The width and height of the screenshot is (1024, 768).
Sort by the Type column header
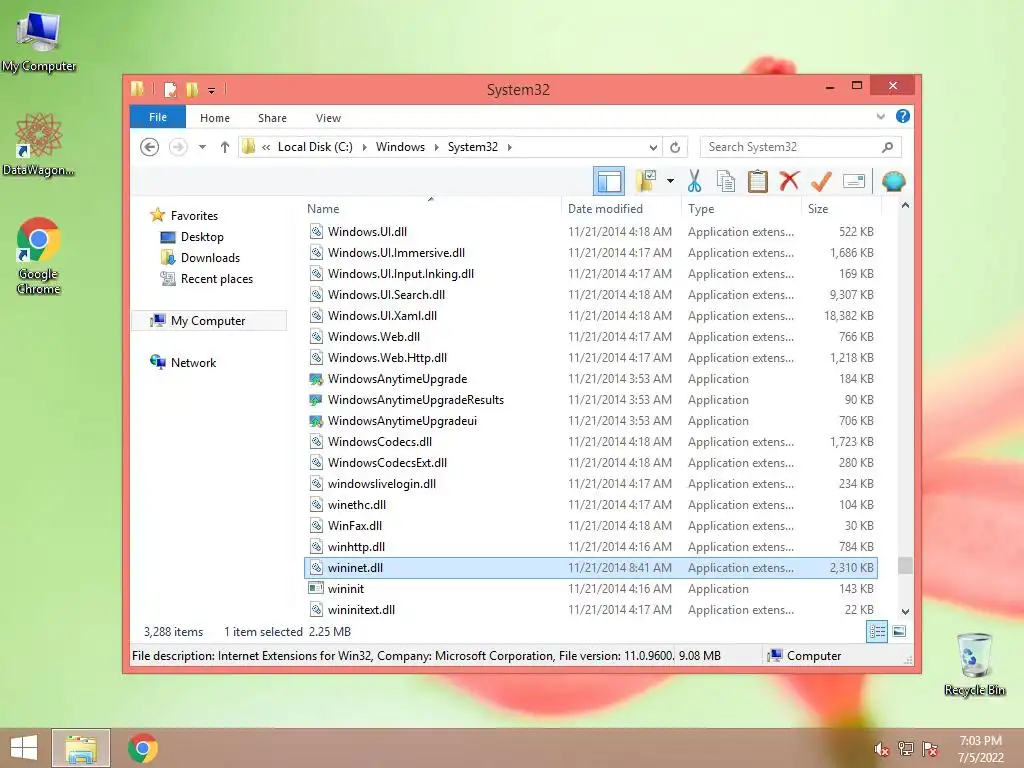[741, 209]
